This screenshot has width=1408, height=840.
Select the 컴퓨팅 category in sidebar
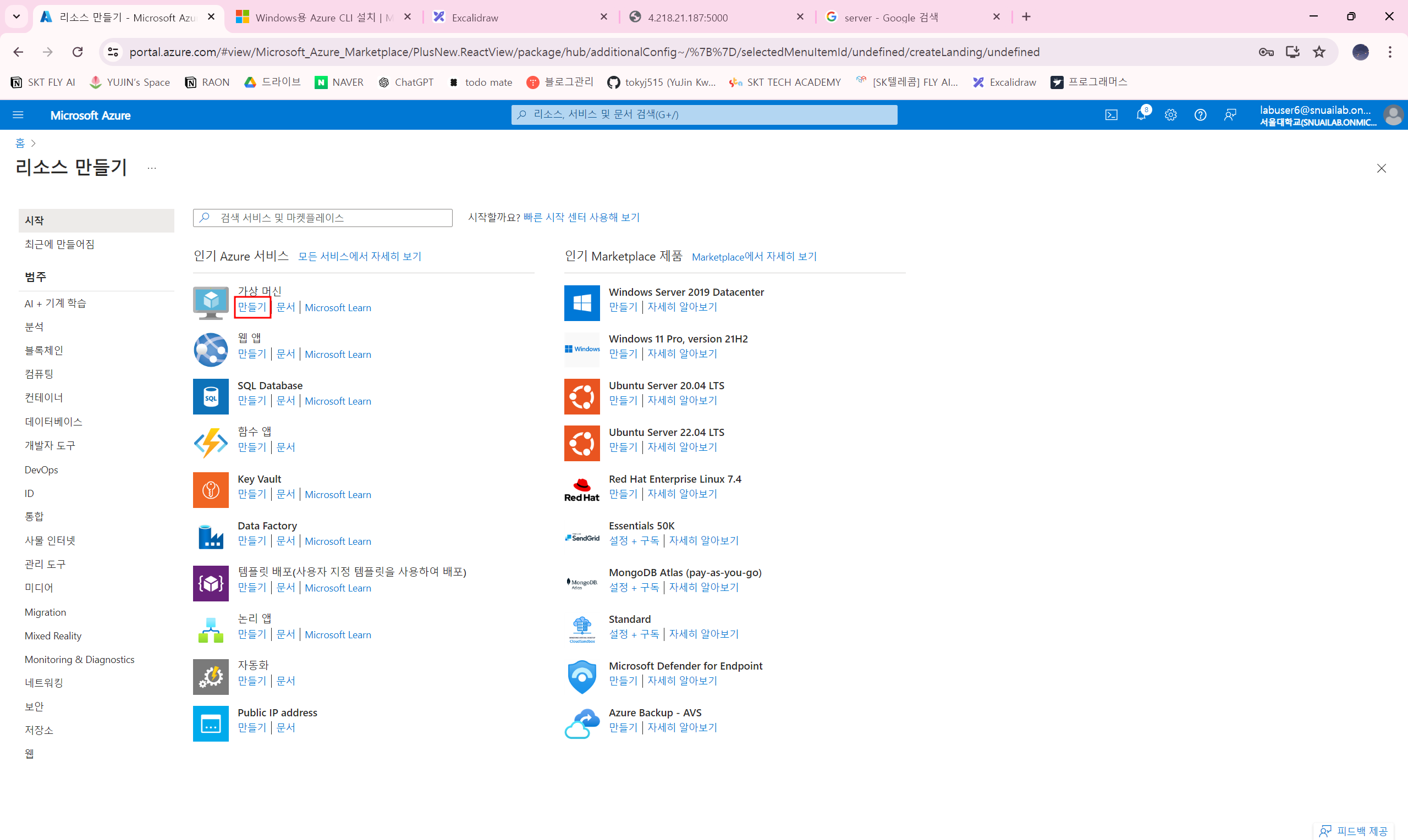pos(39,374)
